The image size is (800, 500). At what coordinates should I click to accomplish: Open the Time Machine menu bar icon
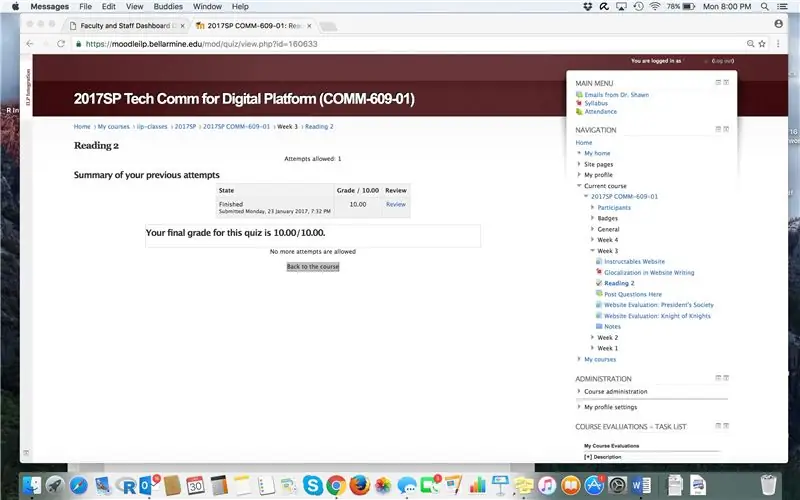point(638,7)
